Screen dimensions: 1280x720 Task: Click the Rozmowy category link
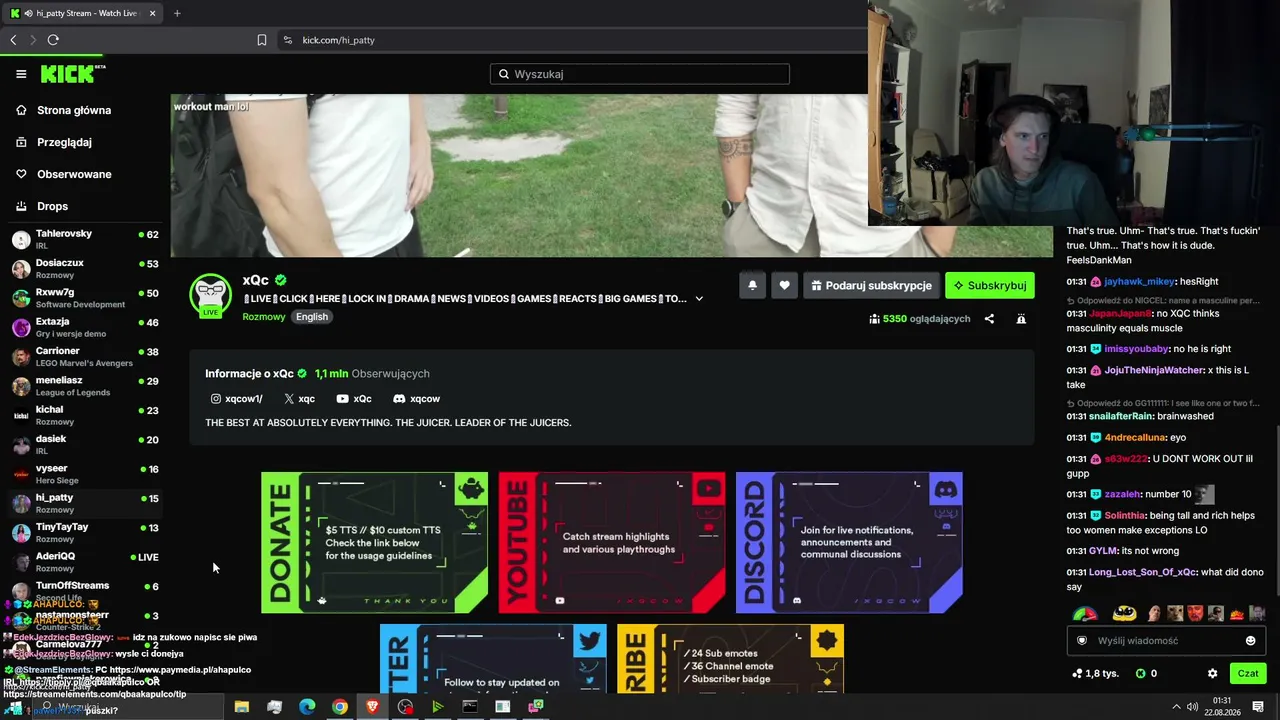click(x=264, y=317)
